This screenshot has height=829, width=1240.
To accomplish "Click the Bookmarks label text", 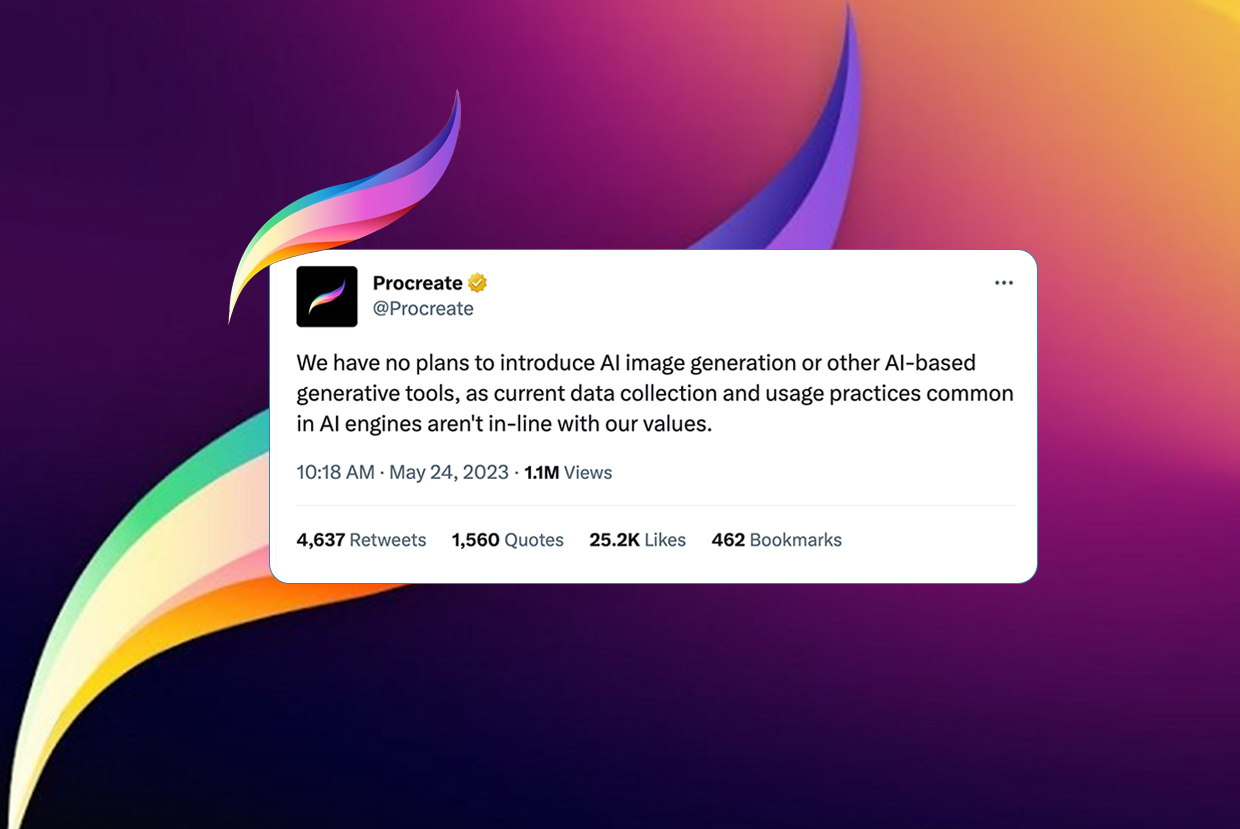I will (x=796, y=540).
